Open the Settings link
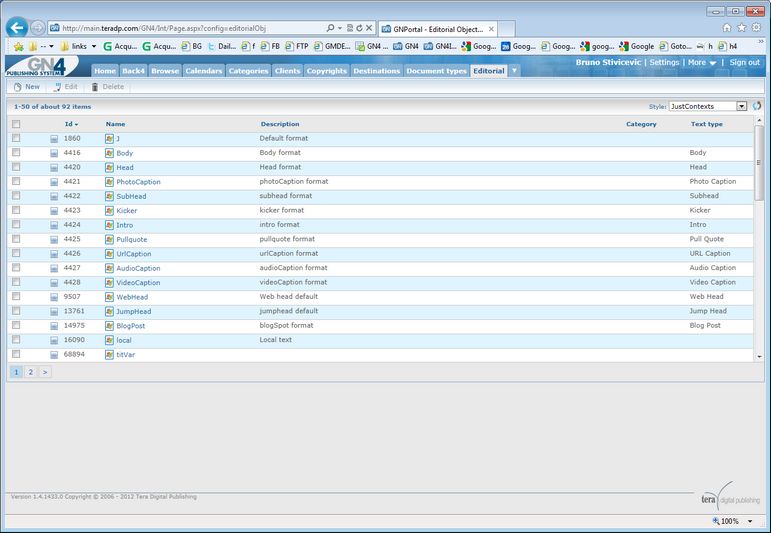This screenshot has height=533, width=771. (x=664, y=62)
